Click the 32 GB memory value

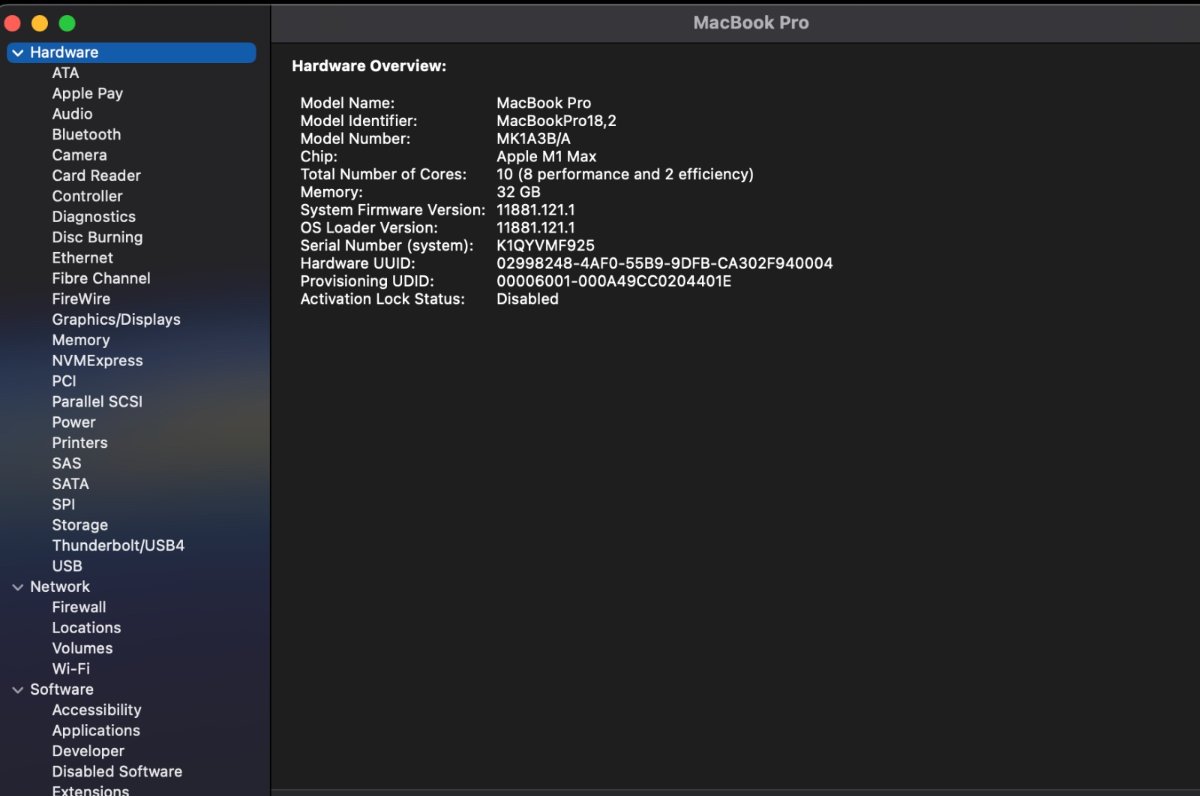[x=518, y=192]
